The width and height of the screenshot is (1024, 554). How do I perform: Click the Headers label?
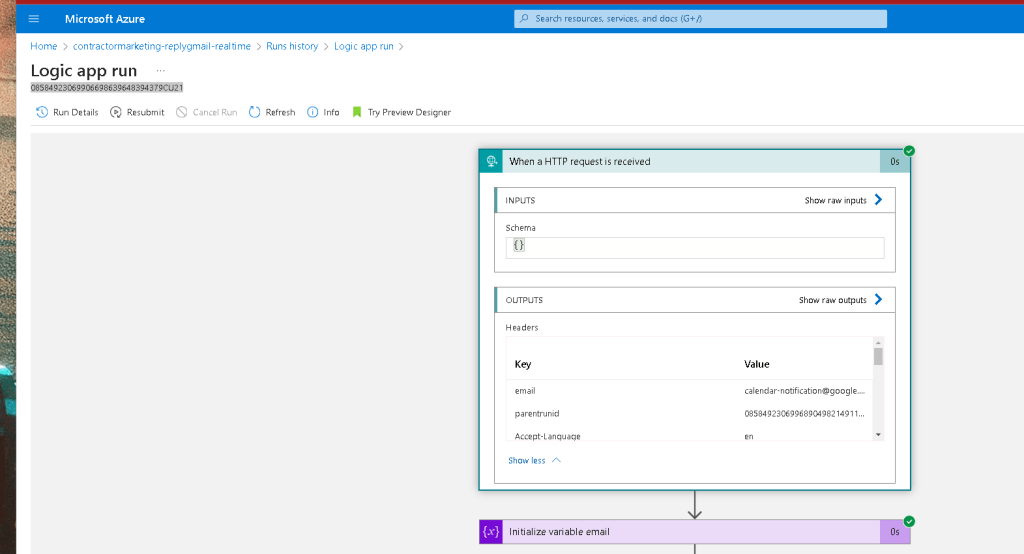522,327
